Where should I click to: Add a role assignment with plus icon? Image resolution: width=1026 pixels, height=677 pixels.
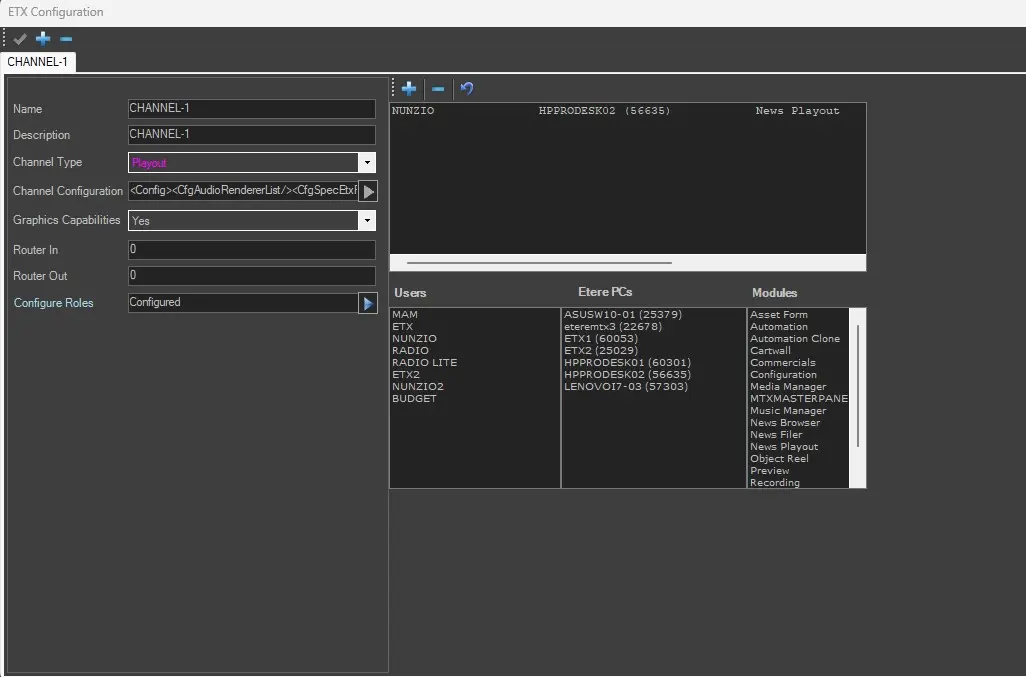409,89
